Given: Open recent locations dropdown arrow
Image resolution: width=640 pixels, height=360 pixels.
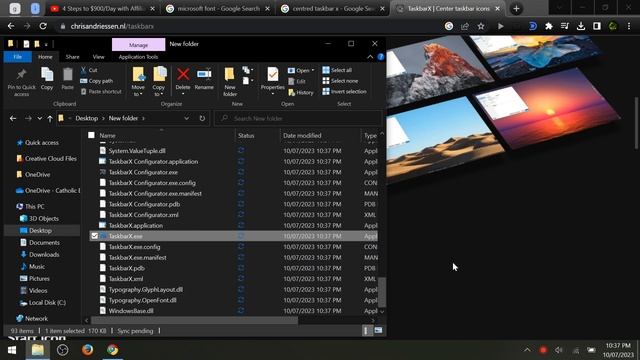Looking at the screenshot, I should (40, 118).
